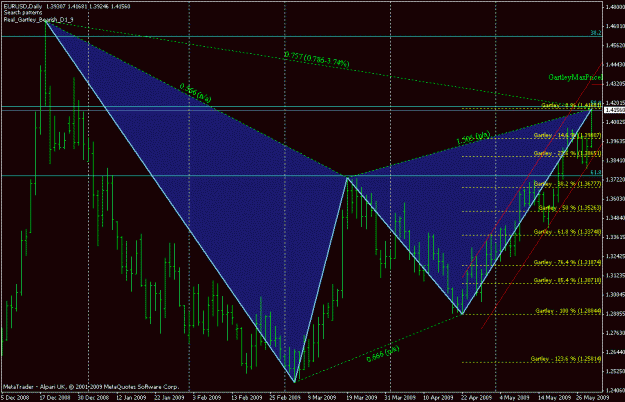This screenshot has height=402, width=625.
Task: Click the 'Search patterns' label
Action: coord(23,13)
